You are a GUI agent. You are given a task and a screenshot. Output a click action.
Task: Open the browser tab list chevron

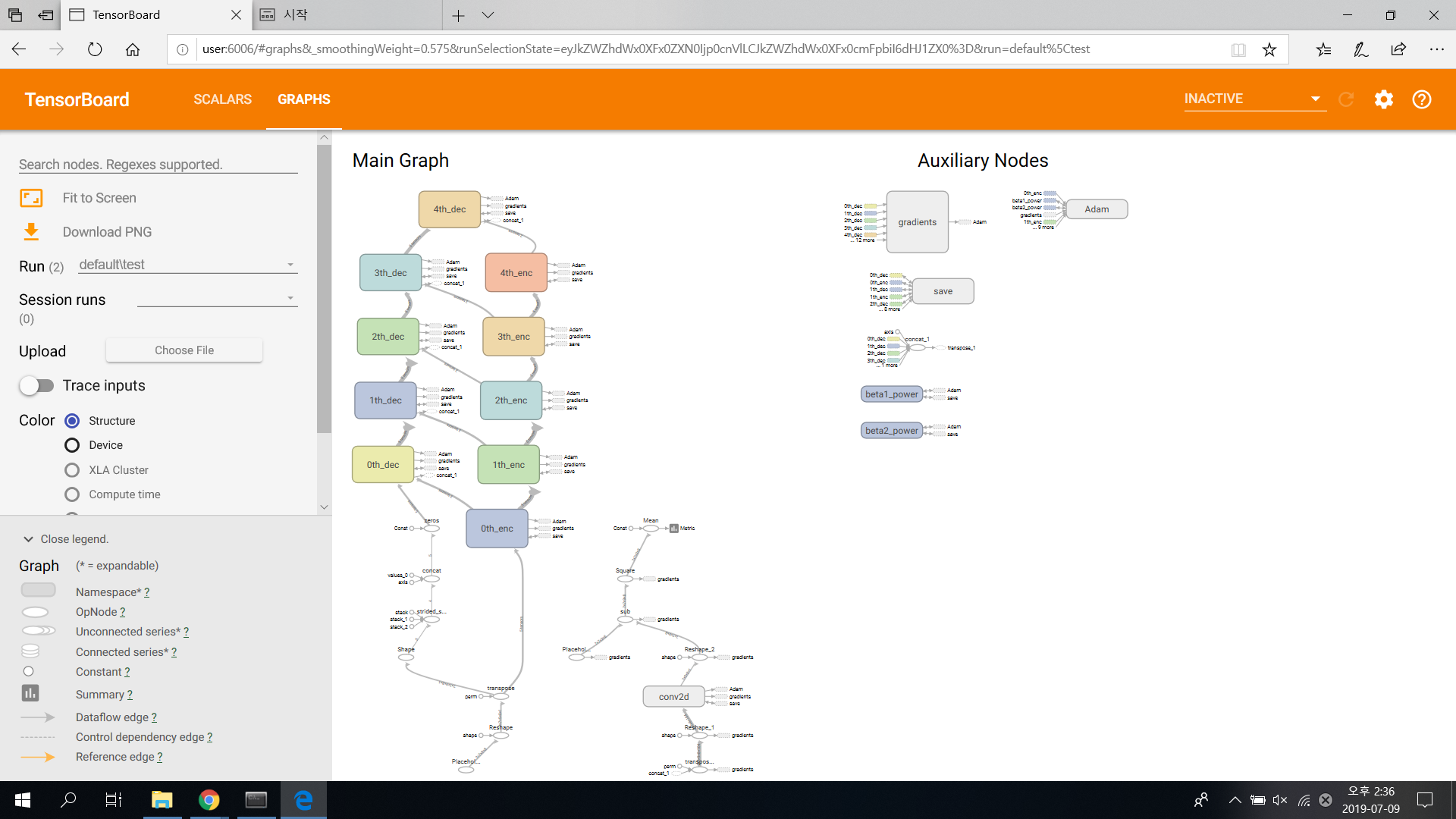pyautogui.click(x=488, y=15)
